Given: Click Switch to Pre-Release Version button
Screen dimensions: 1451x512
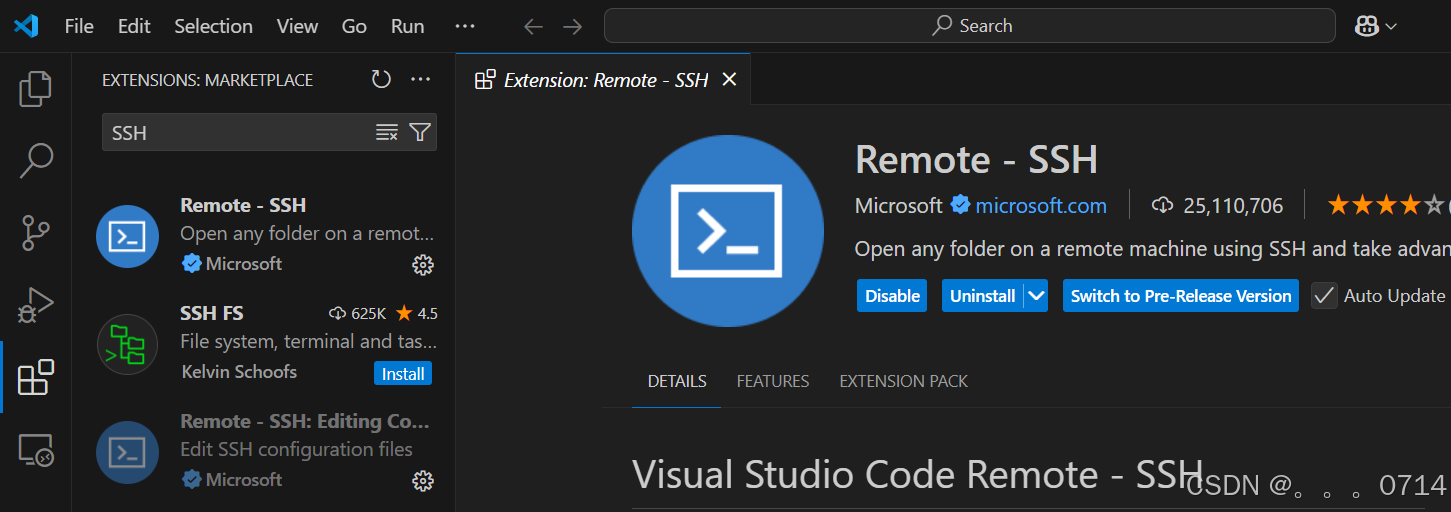Looking at the screenshot, I should click(1181, 296).
